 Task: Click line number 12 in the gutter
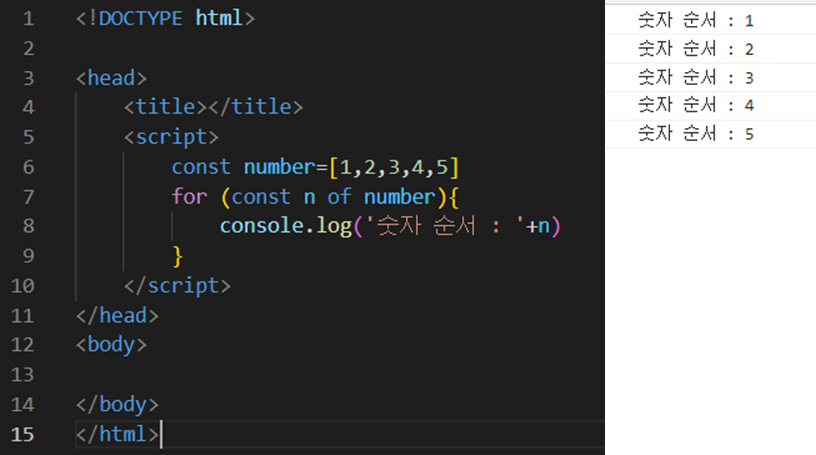[x=23, y=345]
